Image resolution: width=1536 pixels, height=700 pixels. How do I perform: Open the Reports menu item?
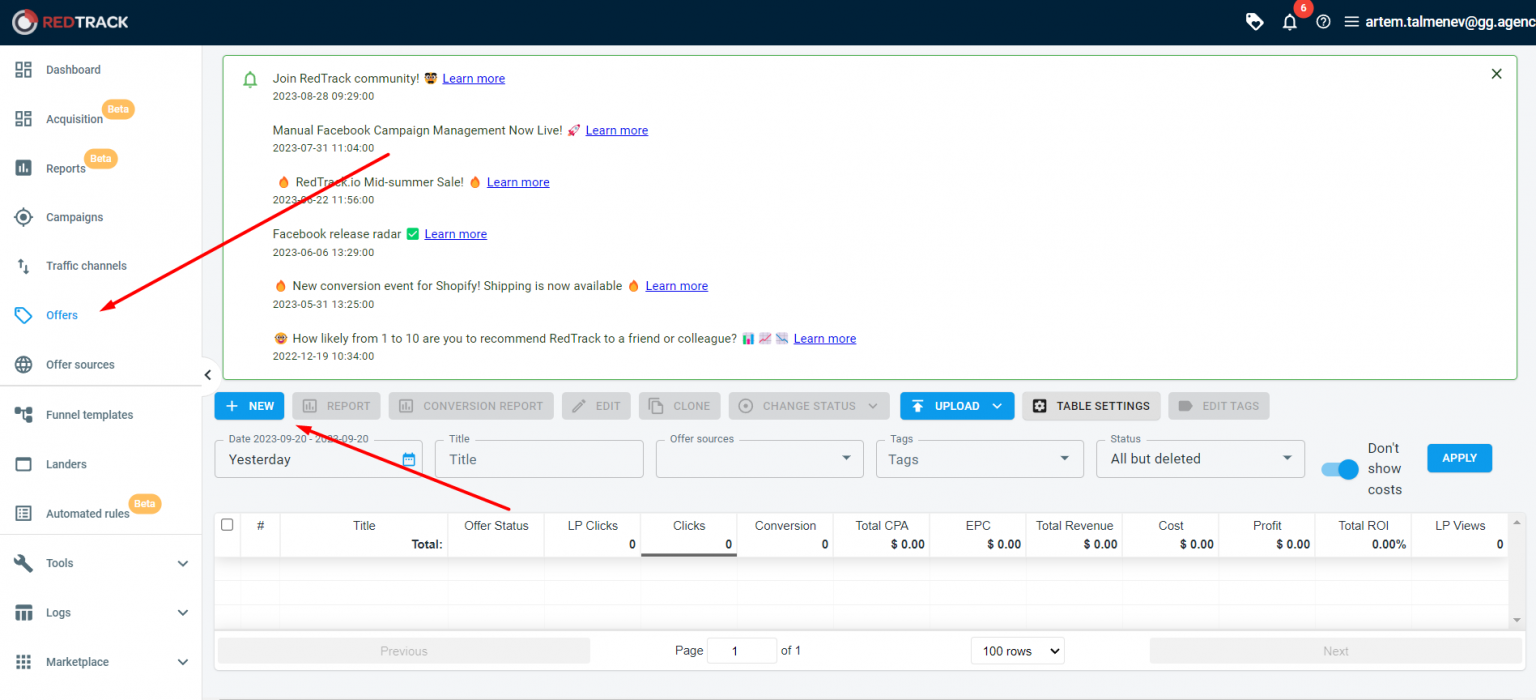pos(65,168)
